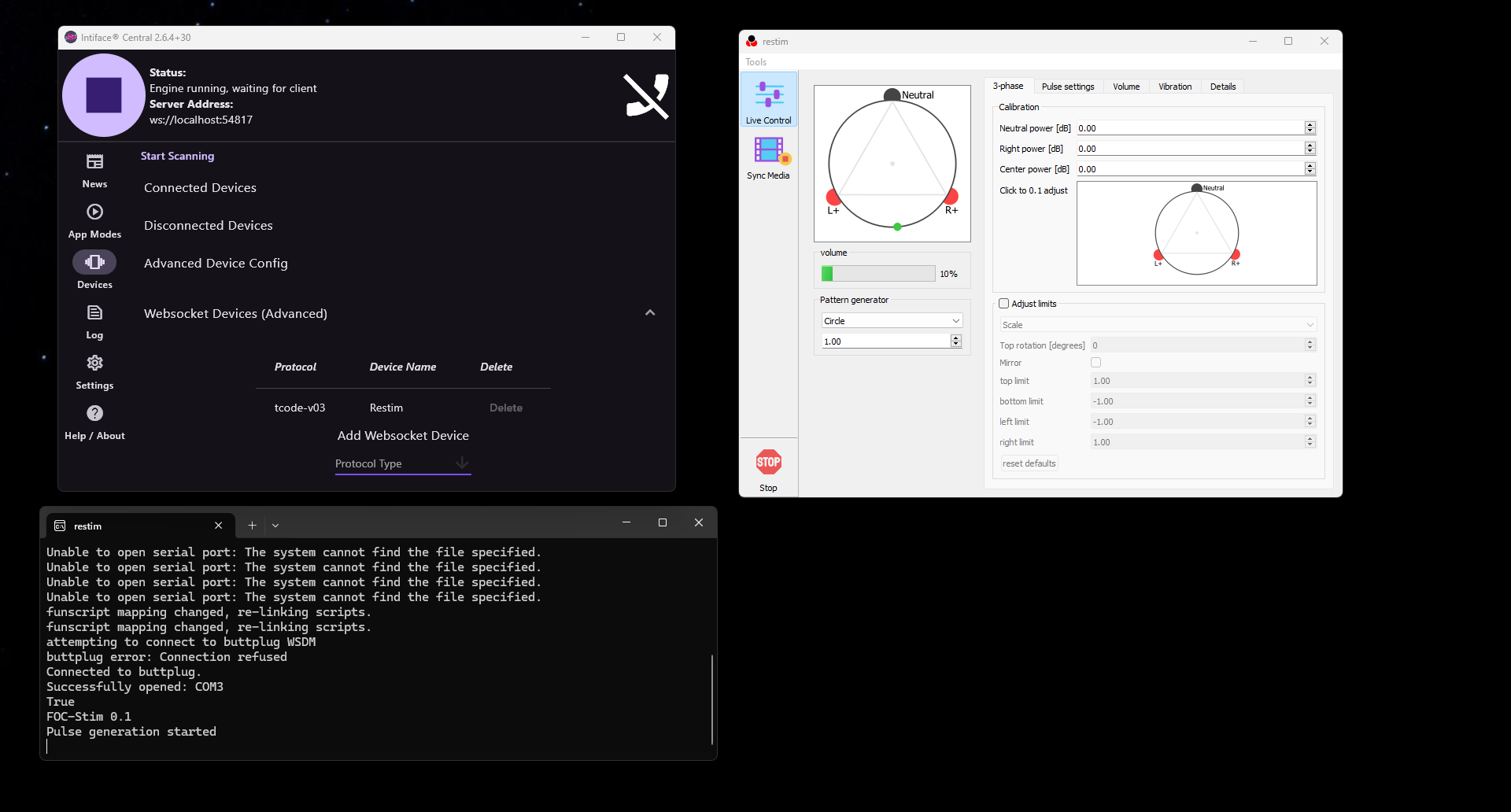
Task: Switch to the Volume tab
Action: 1126,87
